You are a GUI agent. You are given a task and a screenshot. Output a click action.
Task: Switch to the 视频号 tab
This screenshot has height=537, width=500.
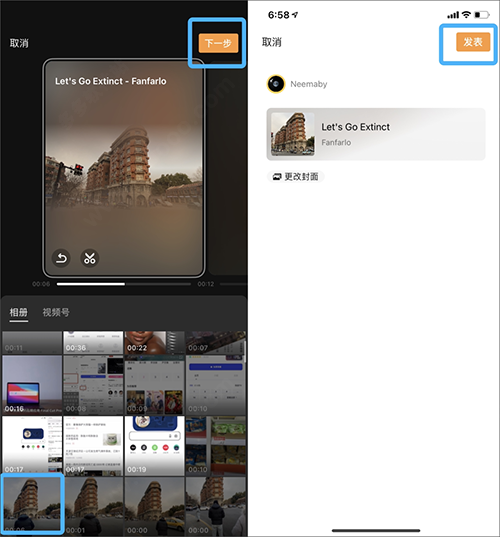pos(56,312)
